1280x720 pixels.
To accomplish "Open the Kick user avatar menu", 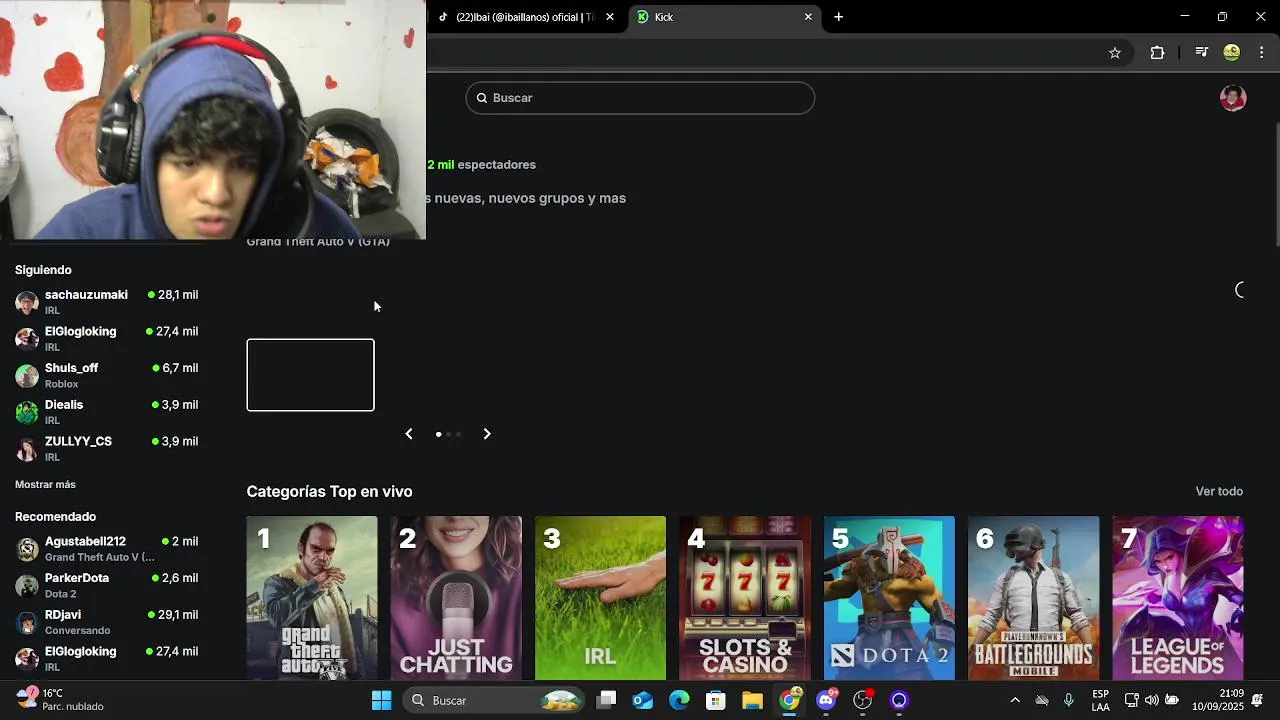I will 1233,98.
